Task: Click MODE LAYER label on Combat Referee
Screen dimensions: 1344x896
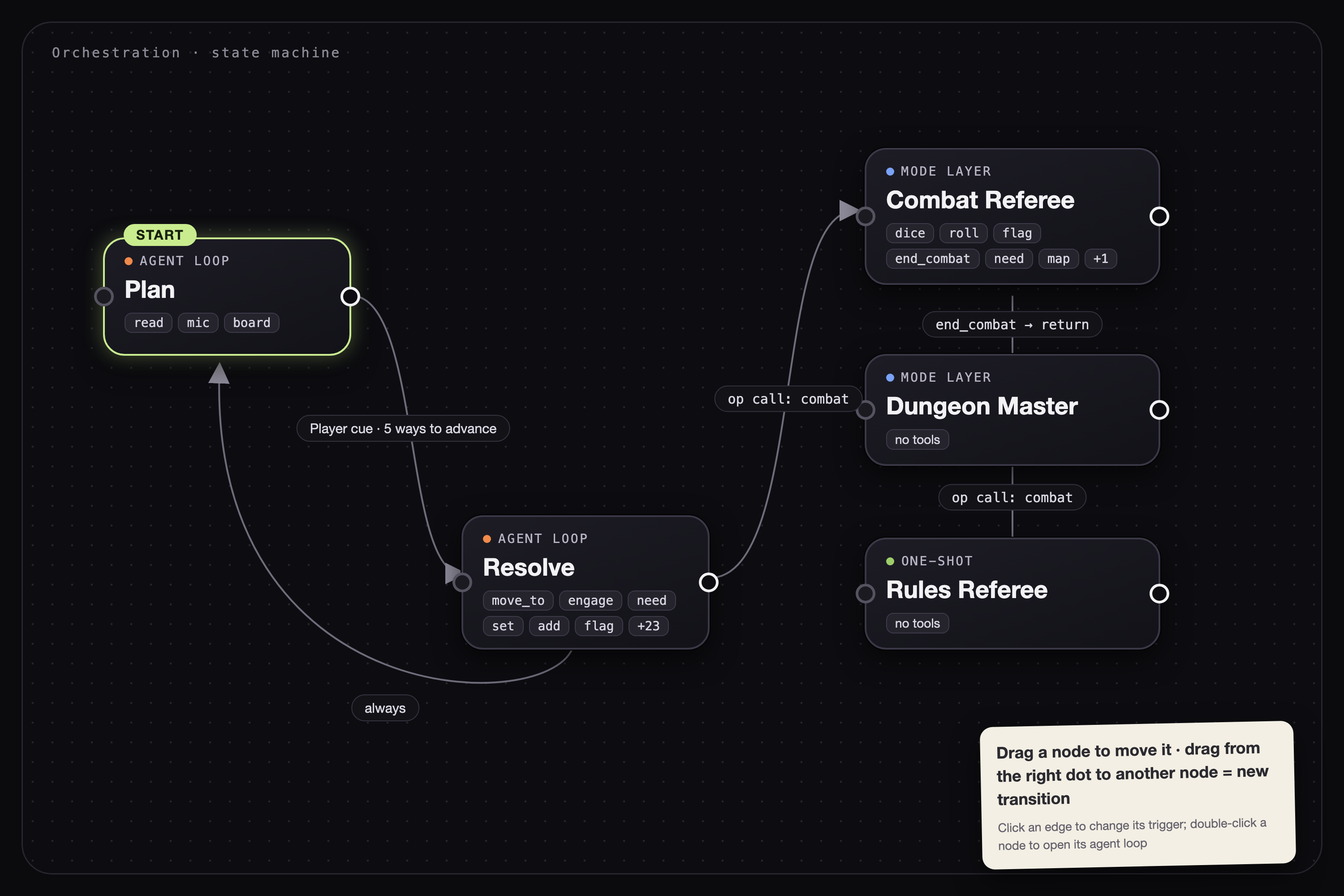Action: point(946,172)
